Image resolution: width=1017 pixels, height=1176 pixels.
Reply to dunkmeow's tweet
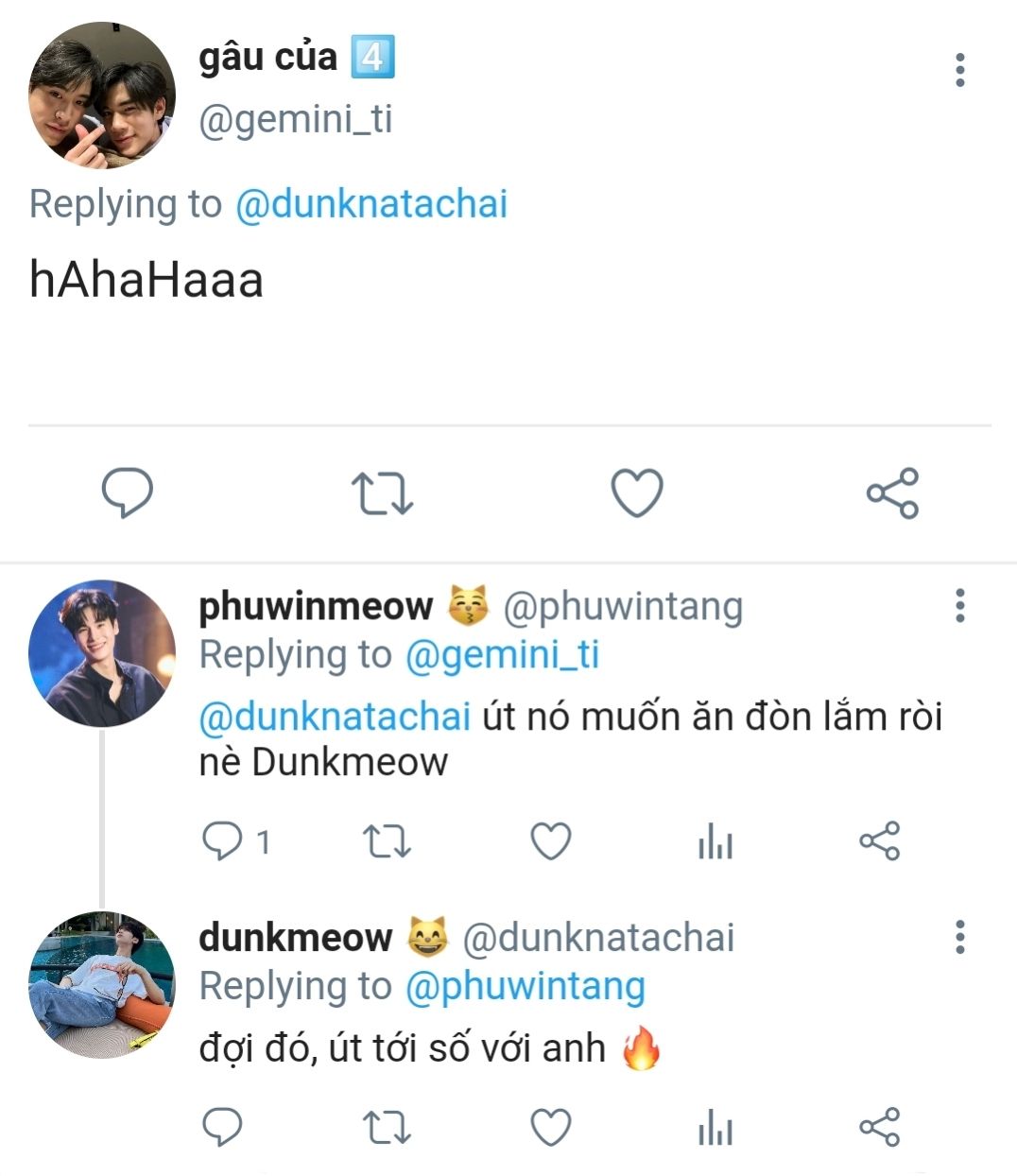pyautogui.click(x=223, y=1127)
